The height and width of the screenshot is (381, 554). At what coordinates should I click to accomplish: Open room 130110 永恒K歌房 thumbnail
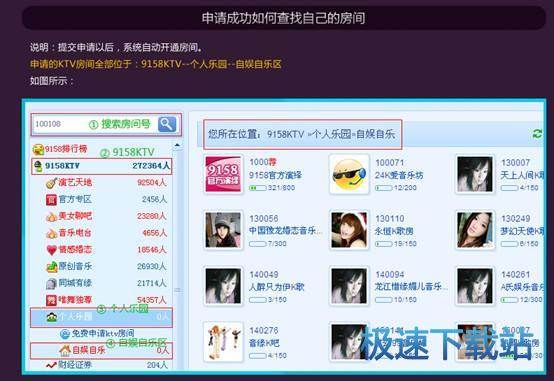tap(349, 230)
